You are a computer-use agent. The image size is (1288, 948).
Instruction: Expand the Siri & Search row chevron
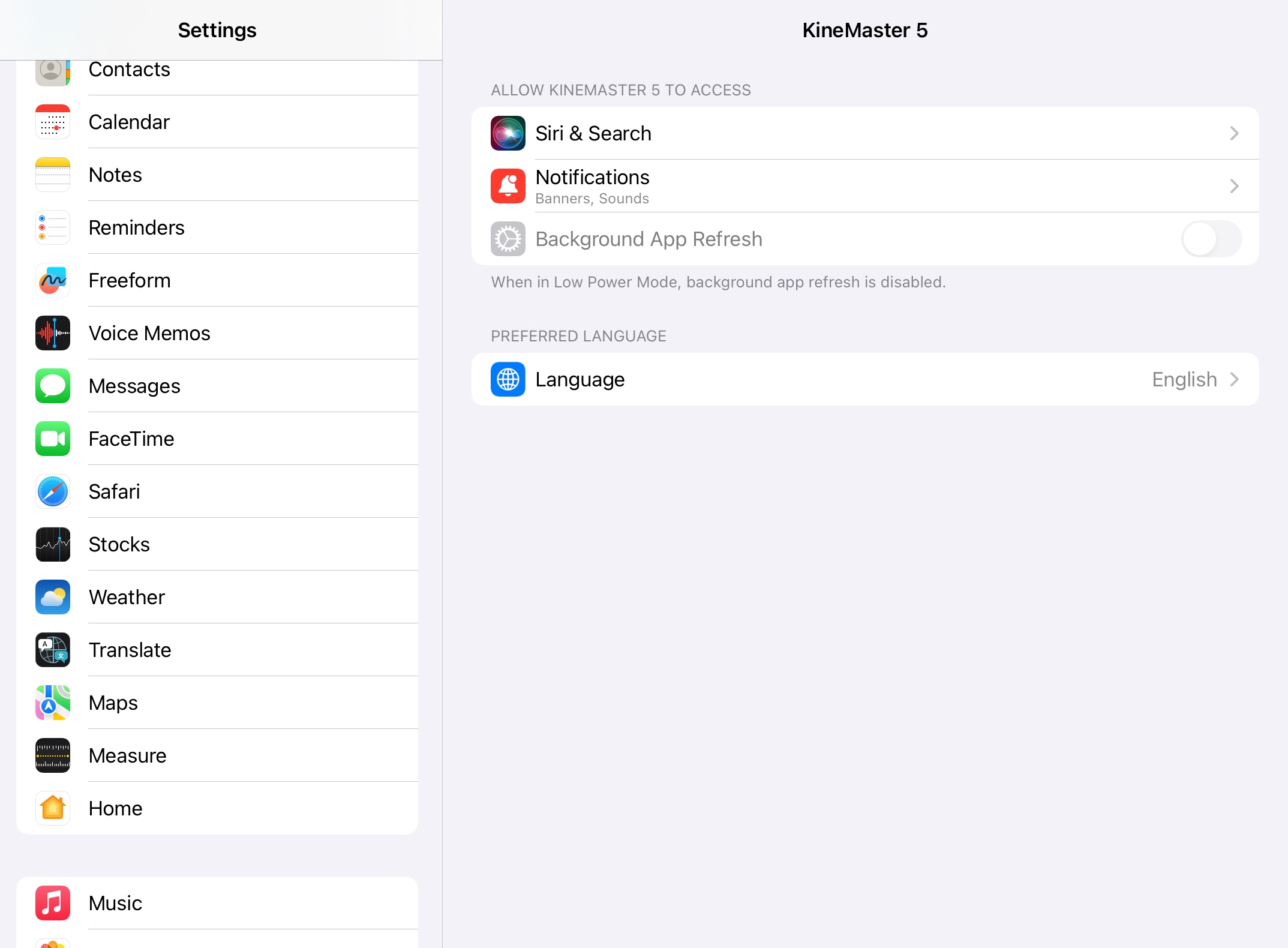point(1234,133)
